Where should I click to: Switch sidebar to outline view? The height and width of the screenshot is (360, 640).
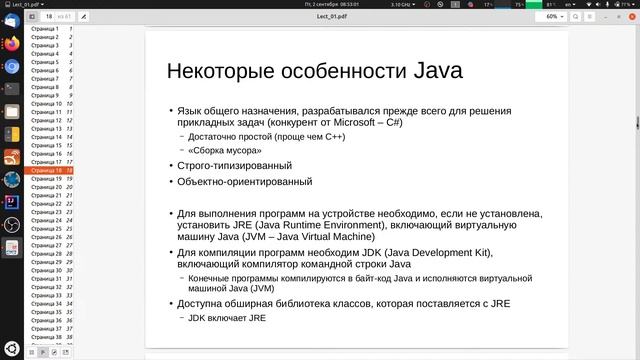click(43, 352)
